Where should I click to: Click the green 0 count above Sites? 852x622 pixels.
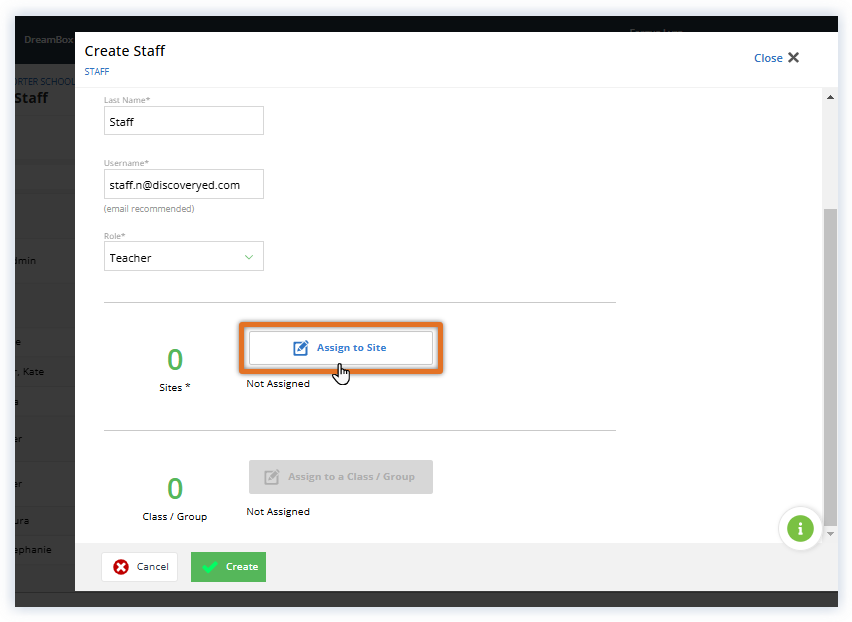tap(175, 360)
